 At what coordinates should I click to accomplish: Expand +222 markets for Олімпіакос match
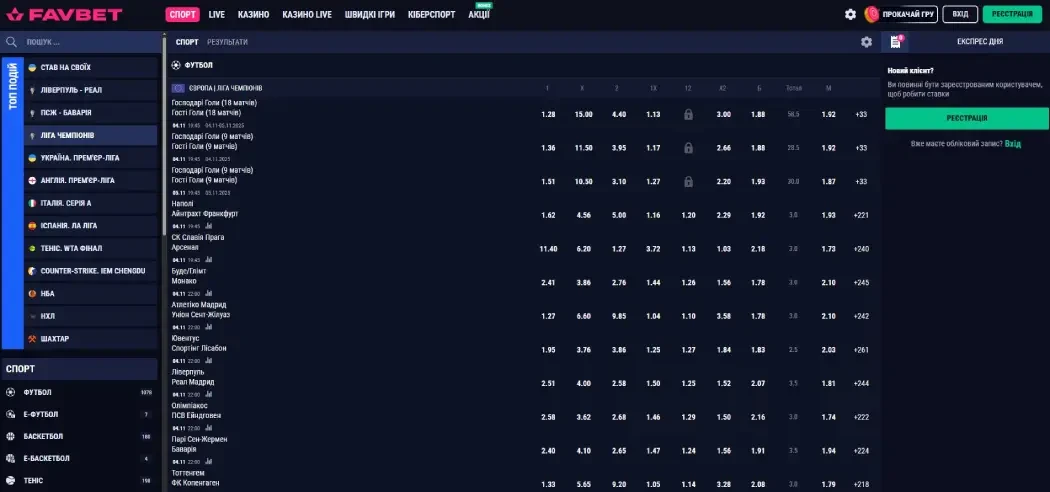point(861,417)
